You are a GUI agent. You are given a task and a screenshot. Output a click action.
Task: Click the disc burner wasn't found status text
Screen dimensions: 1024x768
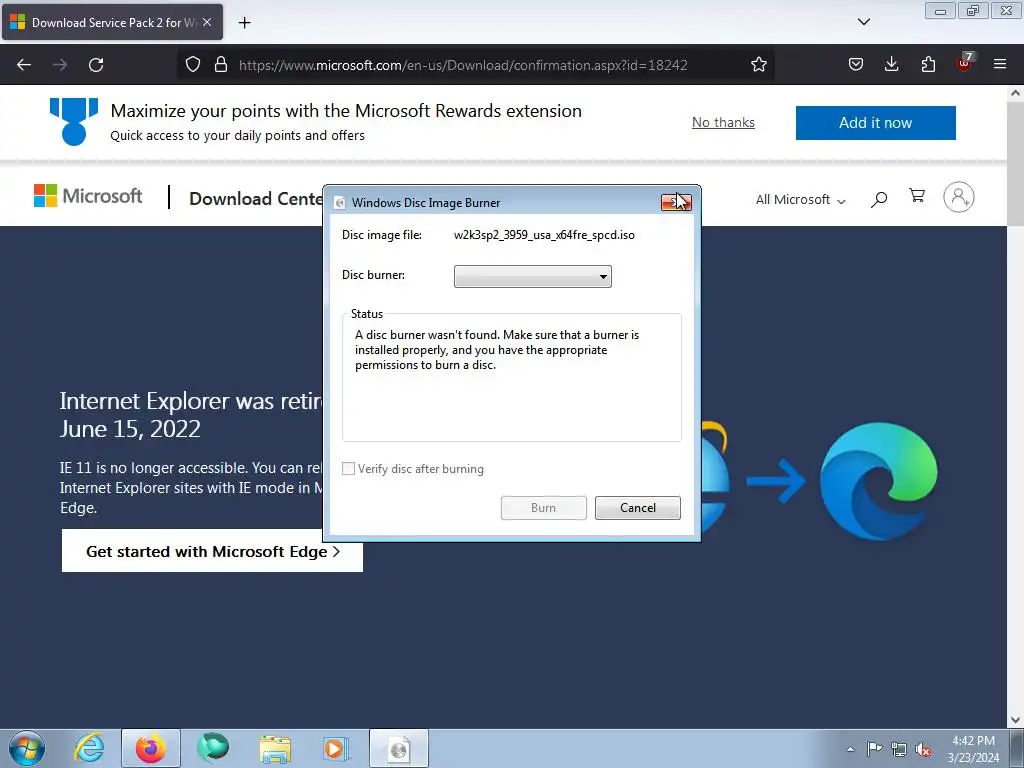click(497, 350)
